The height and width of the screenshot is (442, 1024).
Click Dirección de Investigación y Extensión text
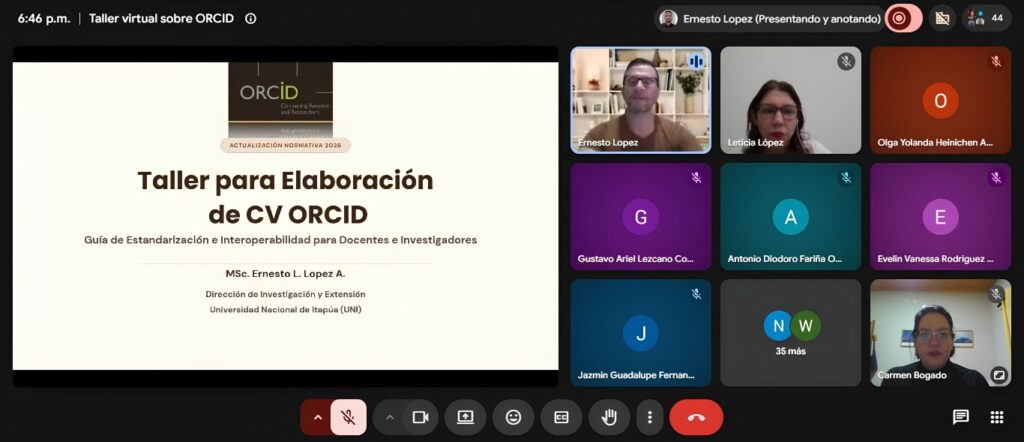coord(285,294)
